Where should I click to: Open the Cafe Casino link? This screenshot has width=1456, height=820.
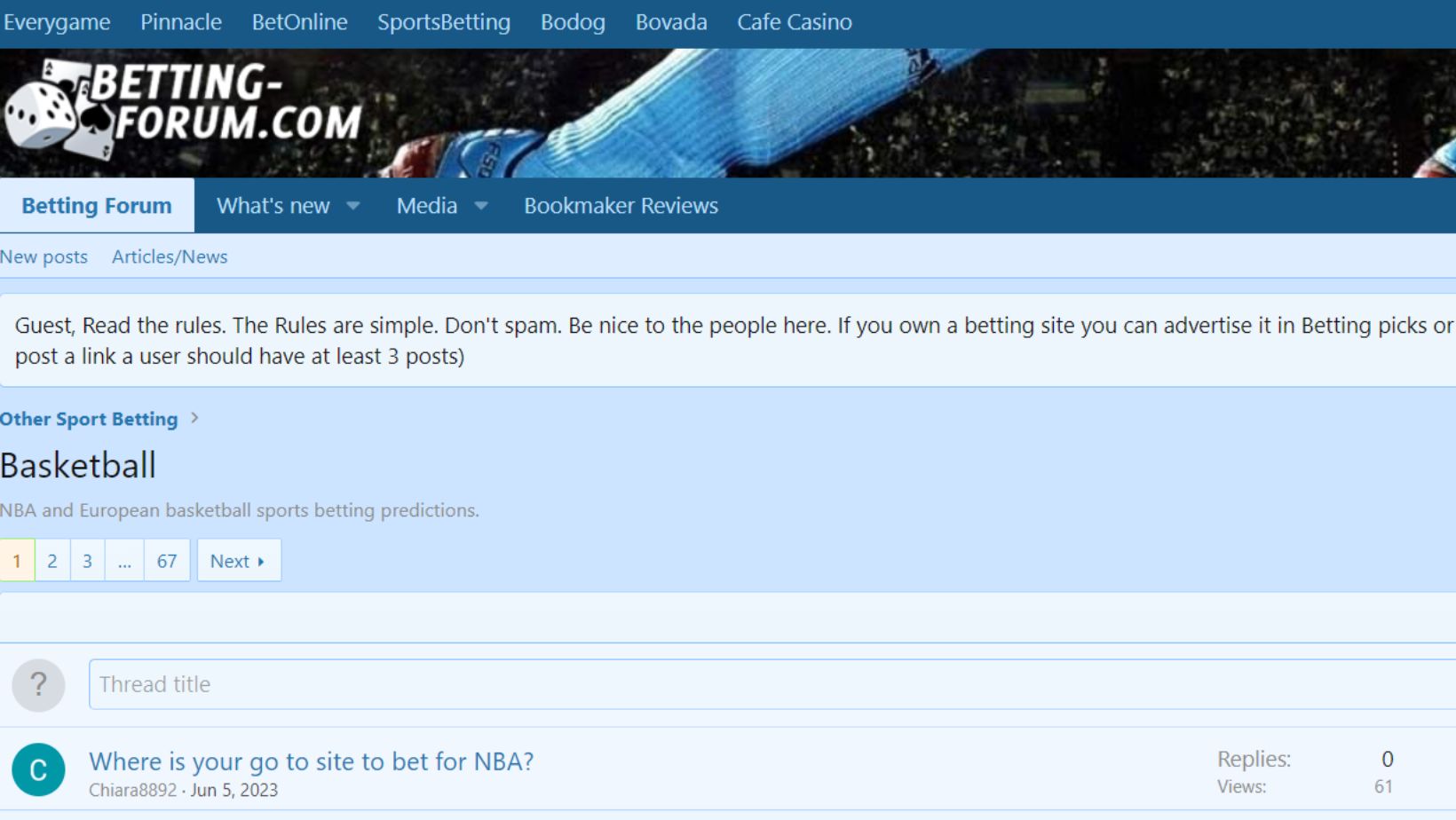pos(794,22)
